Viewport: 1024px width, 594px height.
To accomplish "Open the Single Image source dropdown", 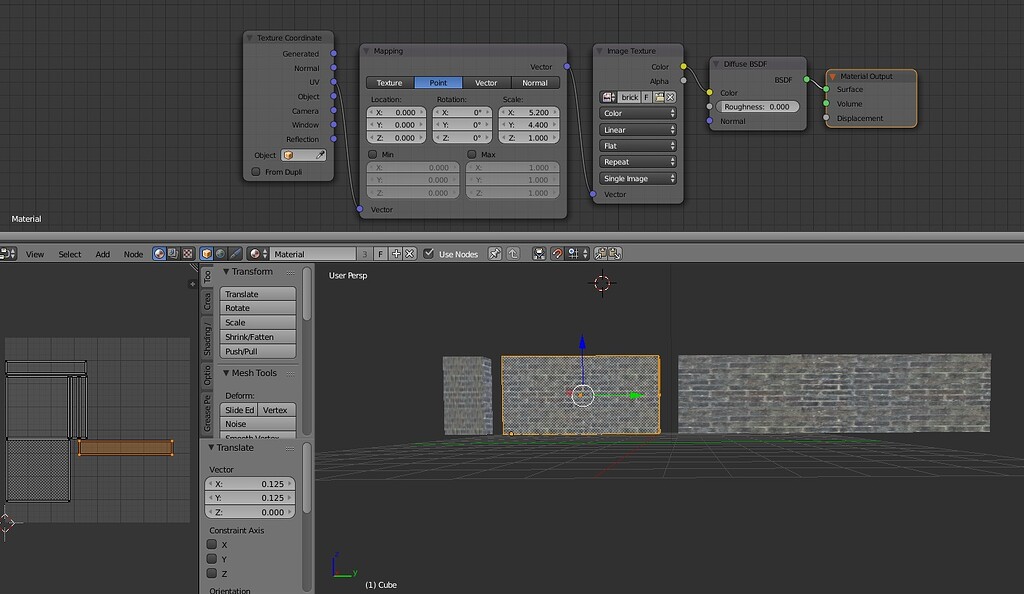I will click(637, 178).
